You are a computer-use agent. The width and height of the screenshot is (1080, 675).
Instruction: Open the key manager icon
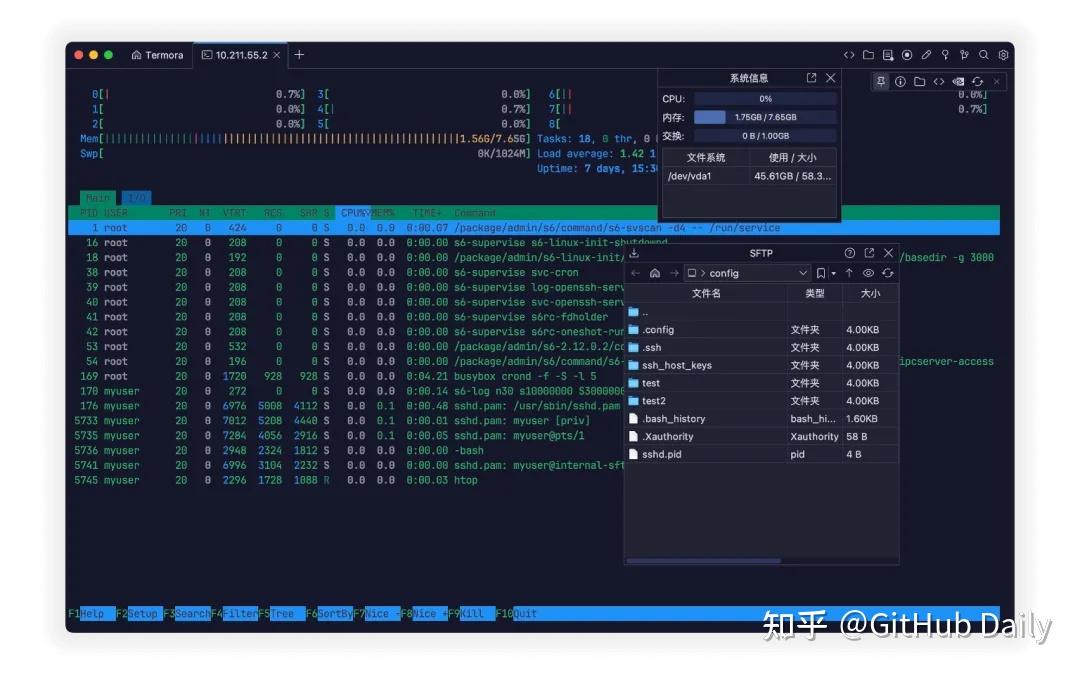click(946, 55)
